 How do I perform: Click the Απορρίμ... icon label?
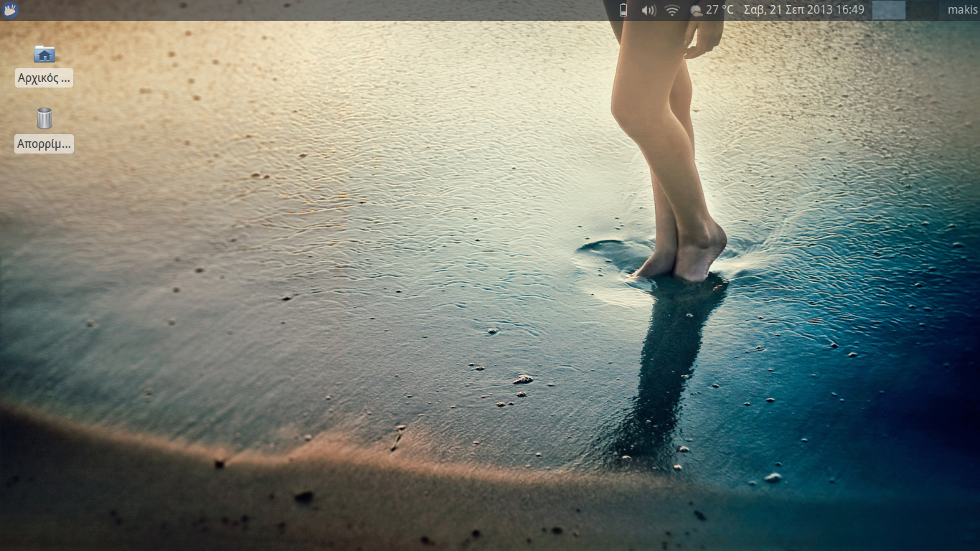click(x=44, y=144)
